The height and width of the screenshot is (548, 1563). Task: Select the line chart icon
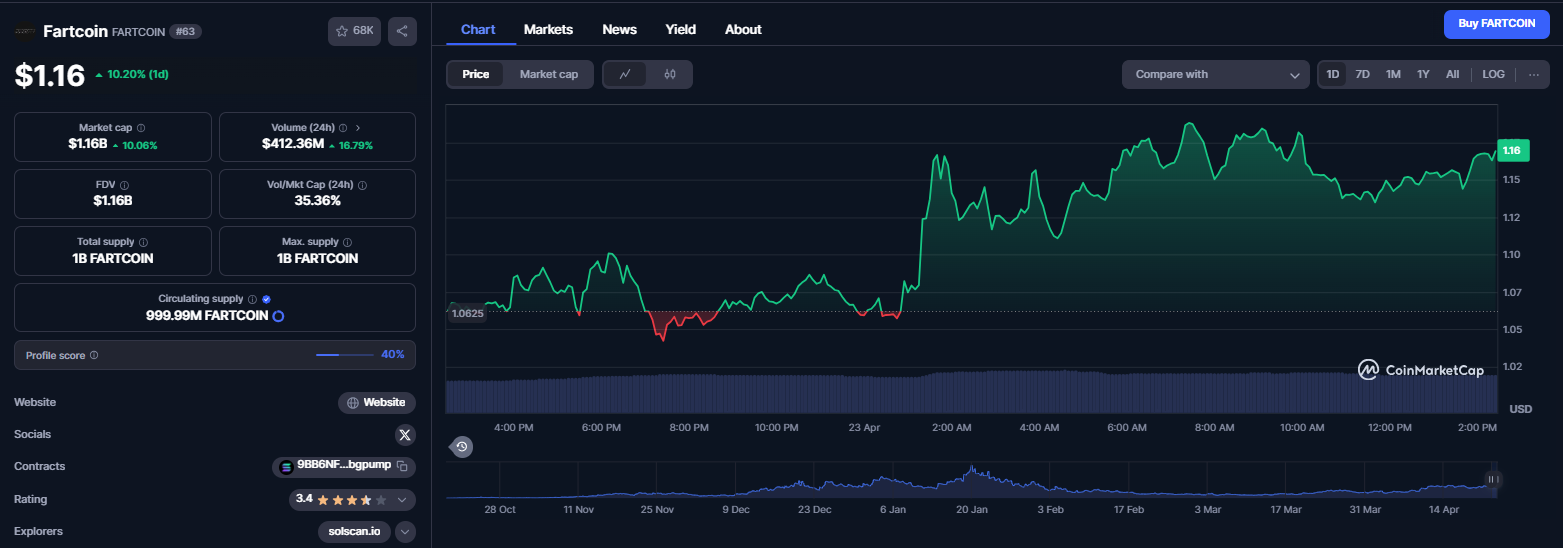625,74
